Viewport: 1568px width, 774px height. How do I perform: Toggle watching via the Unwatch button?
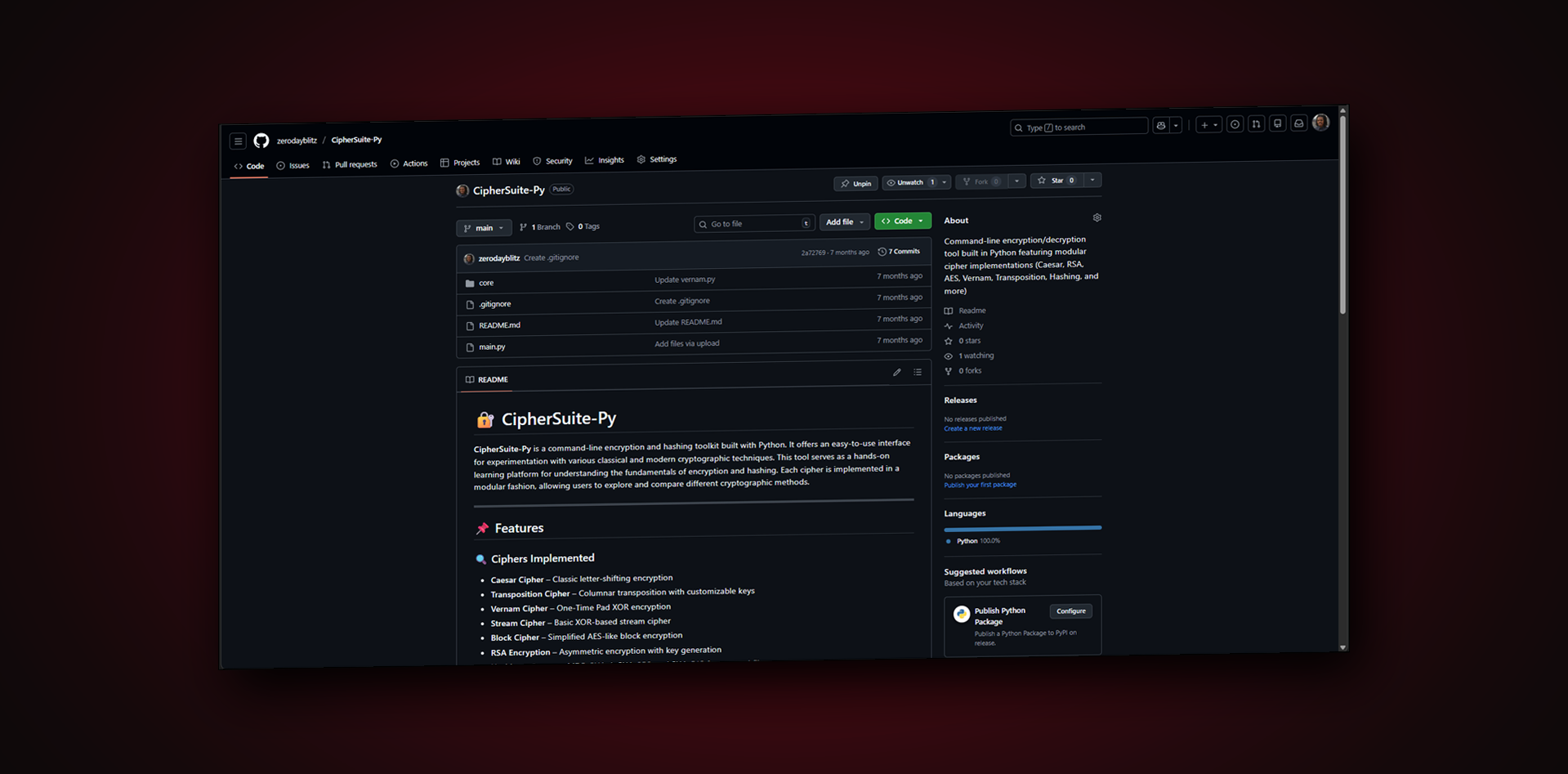tap(909, 182)
